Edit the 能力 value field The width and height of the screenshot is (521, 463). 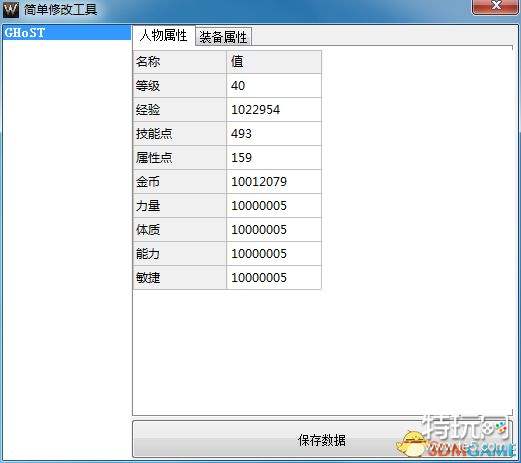(x=274, y=254)
